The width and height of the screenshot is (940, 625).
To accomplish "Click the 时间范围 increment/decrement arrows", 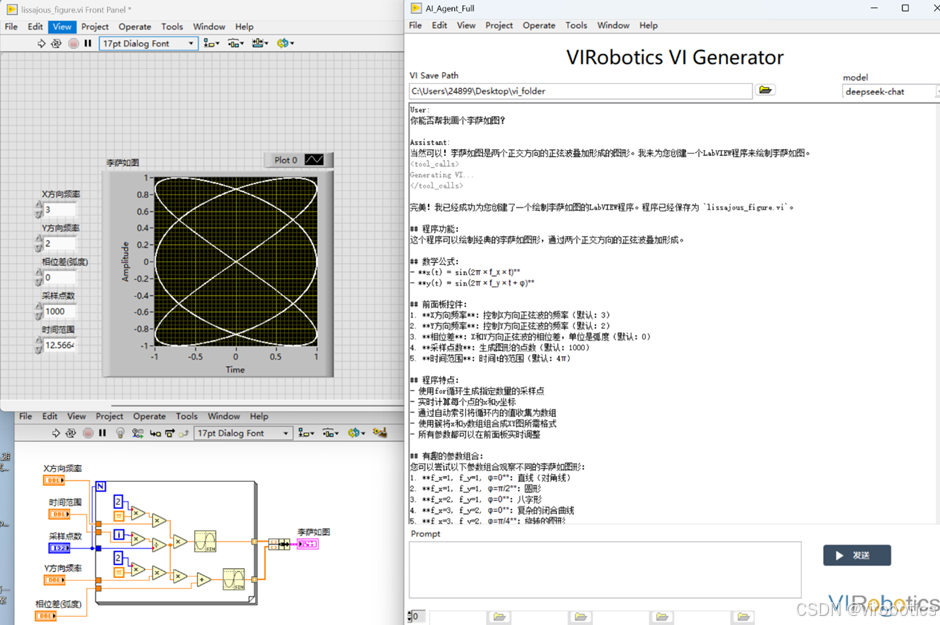I will [39, 345].
